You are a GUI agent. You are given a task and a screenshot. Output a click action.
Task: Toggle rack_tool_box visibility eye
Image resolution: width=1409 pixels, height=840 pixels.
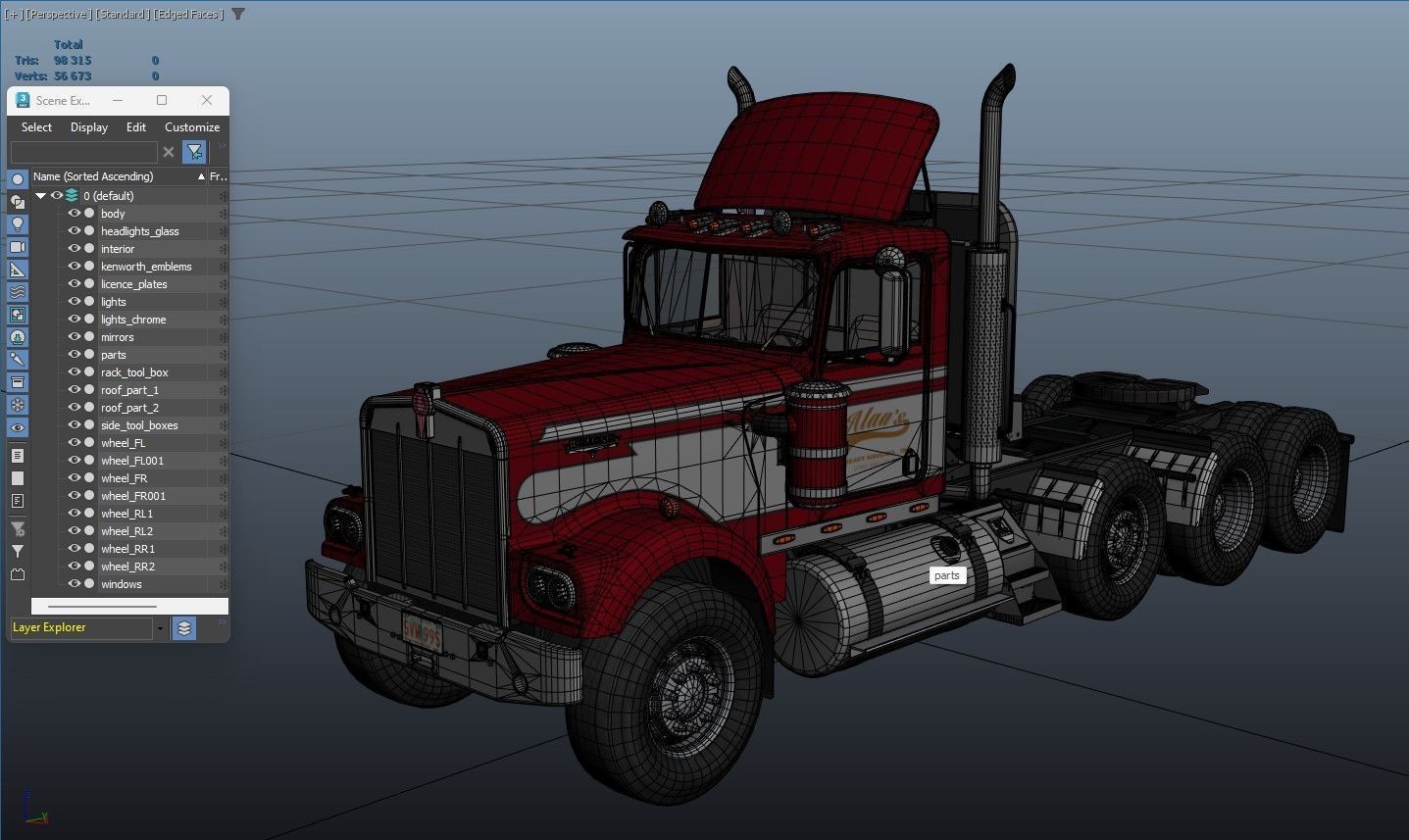click(74, 372)
